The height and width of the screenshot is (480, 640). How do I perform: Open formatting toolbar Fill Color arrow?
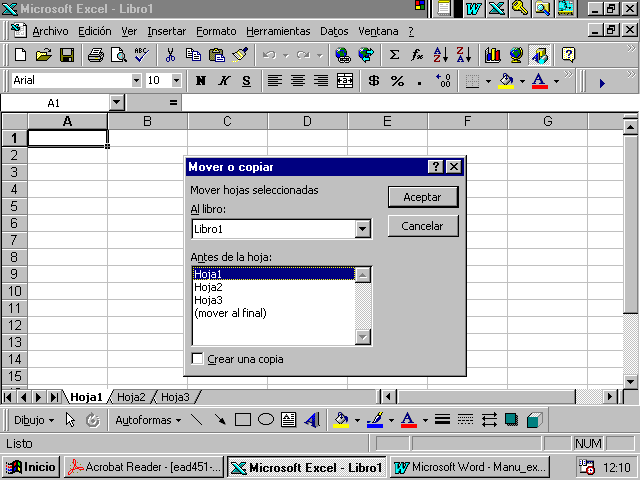pyautogui.click(x=522, y=81)
